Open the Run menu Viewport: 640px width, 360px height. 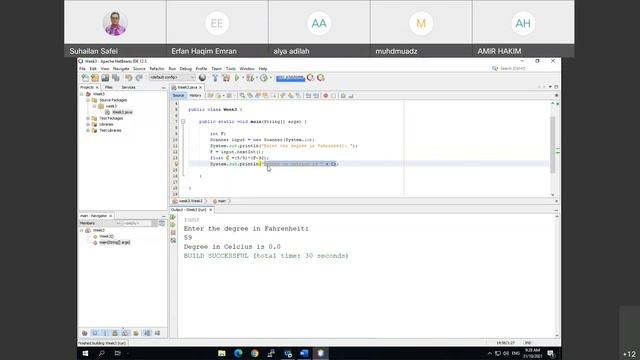click(172, 69)
